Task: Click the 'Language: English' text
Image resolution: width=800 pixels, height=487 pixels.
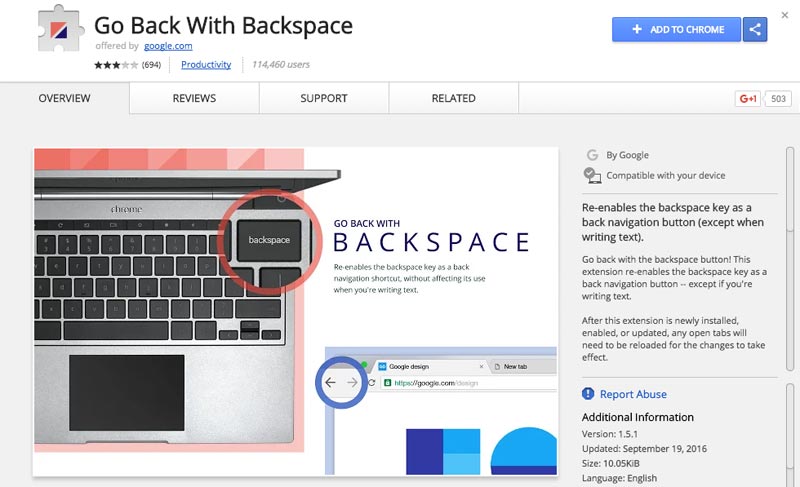Action: [x=619, y=478]
